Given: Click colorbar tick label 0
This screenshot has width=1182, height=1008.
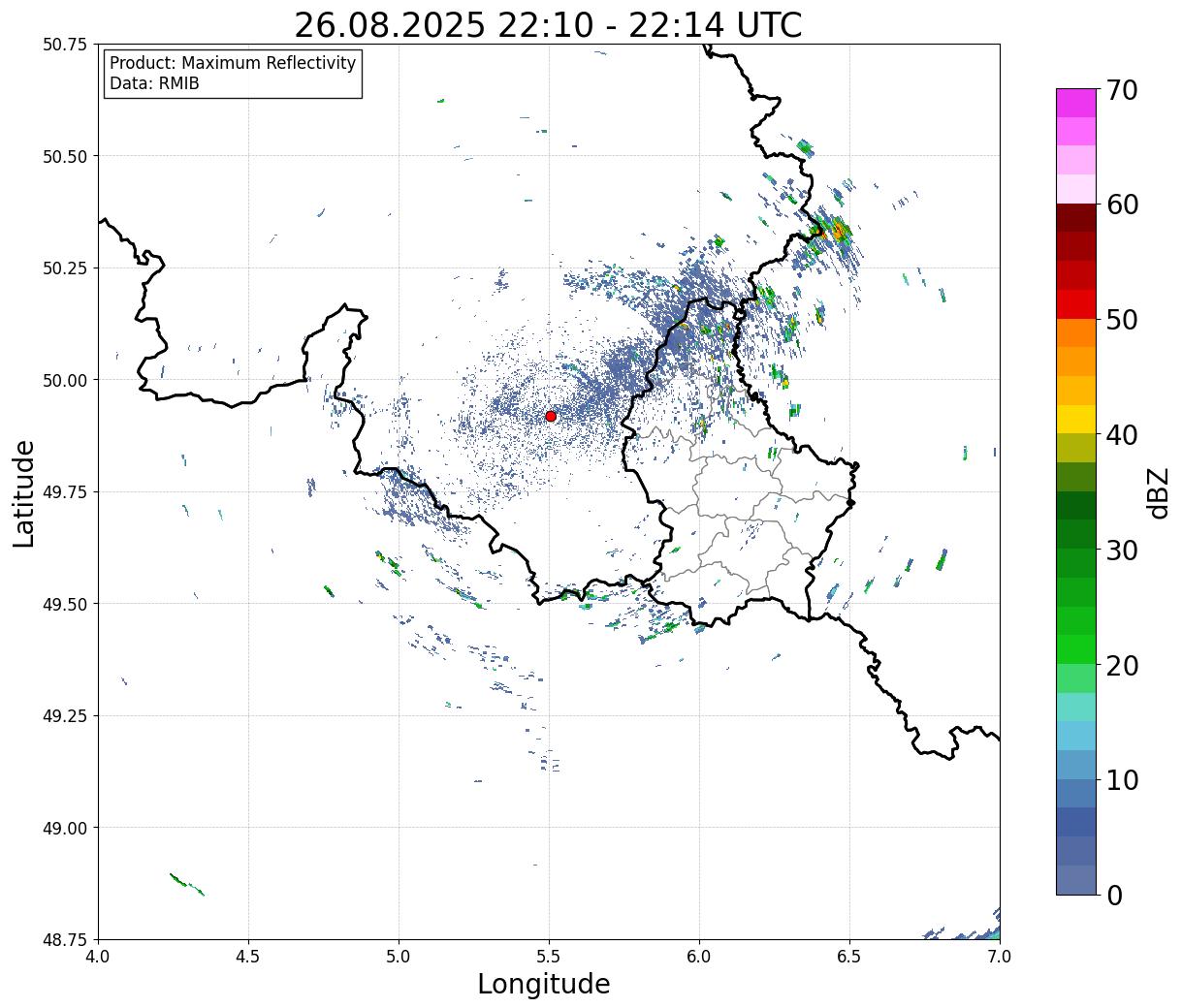Looking at the screenshot, I should 1114,896.
